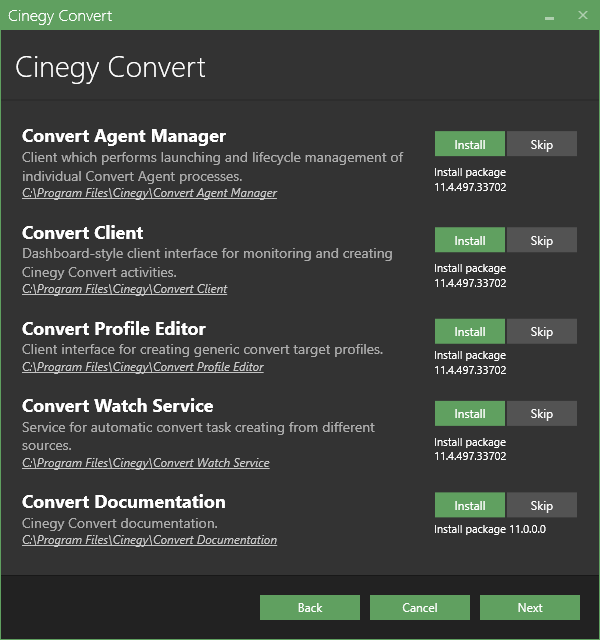Proceed with the Next button
This screenshot has width=600, height=640.
tap(530, 607)
